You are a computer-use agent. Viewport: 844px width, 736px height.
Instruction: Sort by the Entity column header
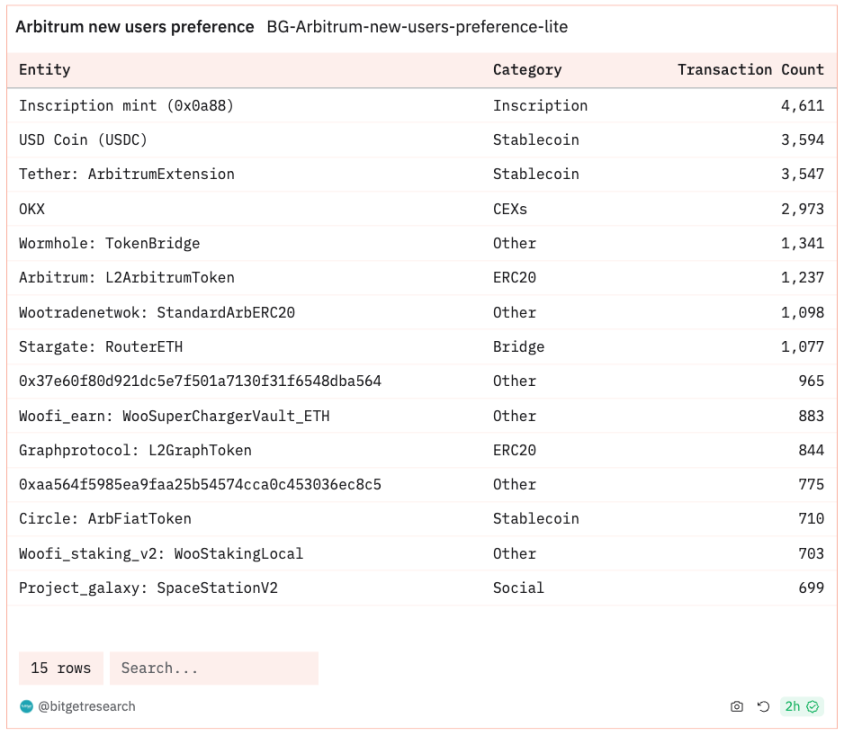point(45,70)
